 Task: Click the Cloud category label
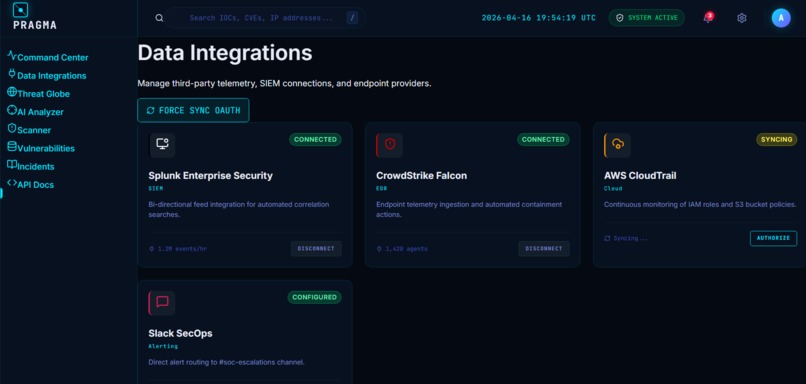point(613,189)
